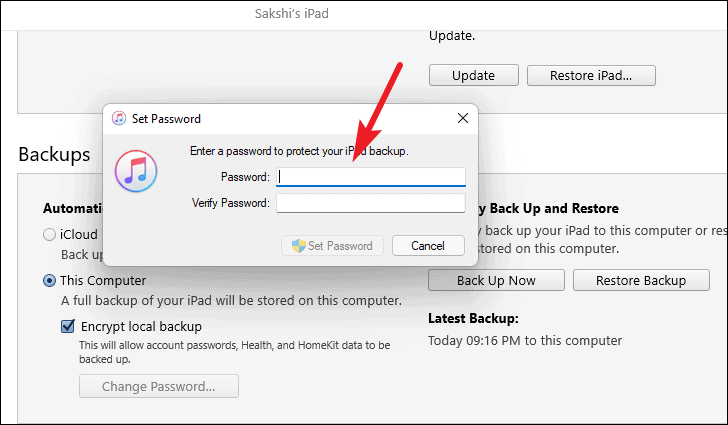Screen dimensions: 728x425
Task: Click the Backups section heading
Action: click(x=54, y=154)
